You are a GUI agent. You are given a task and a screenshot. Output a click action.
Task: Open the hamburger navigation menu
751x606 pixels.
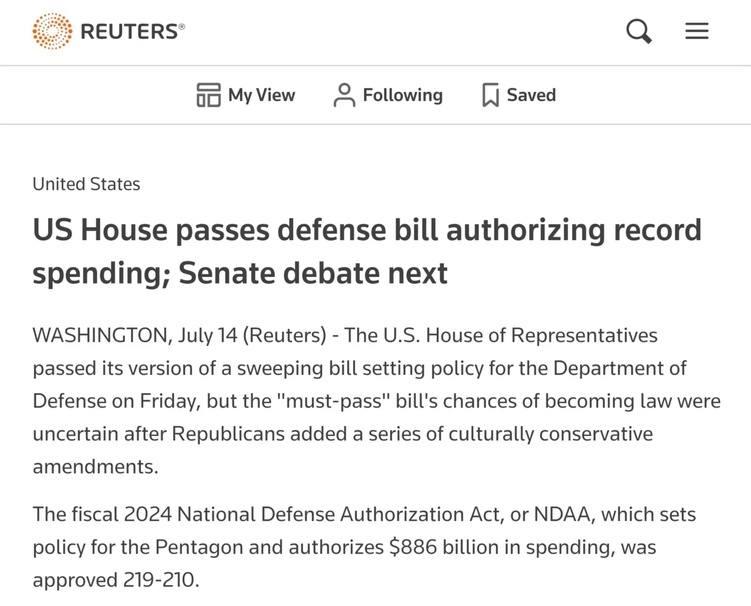tap(697, 31)
